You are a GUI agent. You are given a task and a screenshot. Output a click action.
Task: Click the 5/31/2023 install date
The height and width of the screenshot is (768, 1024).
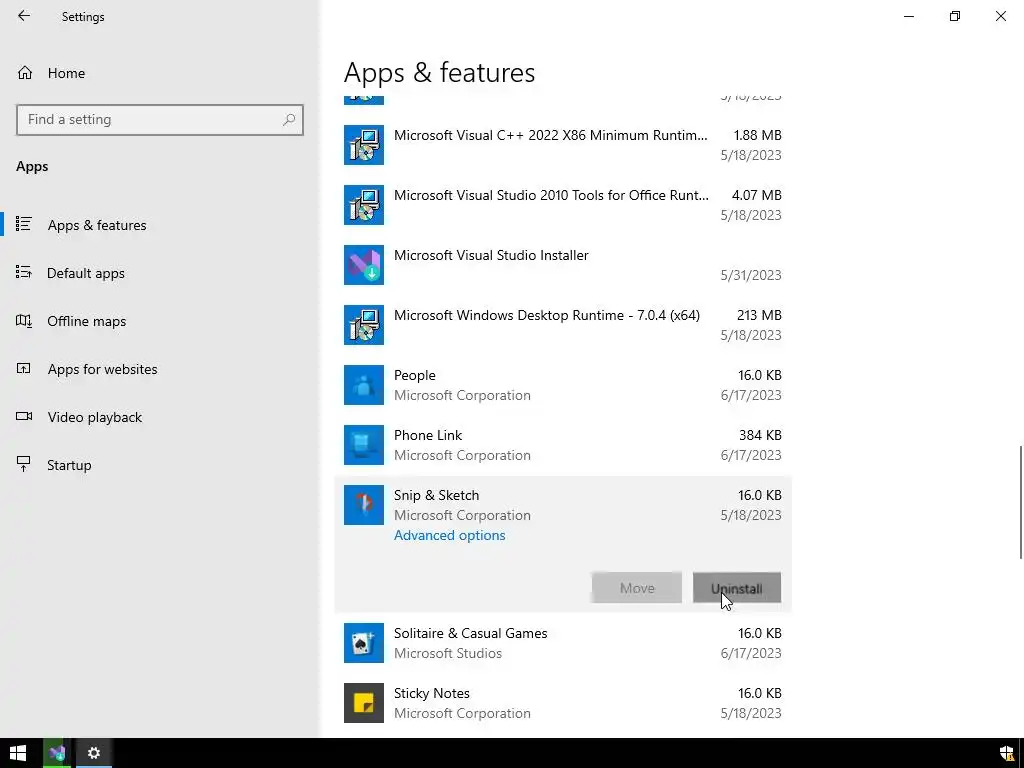click(x=751, y=275)
